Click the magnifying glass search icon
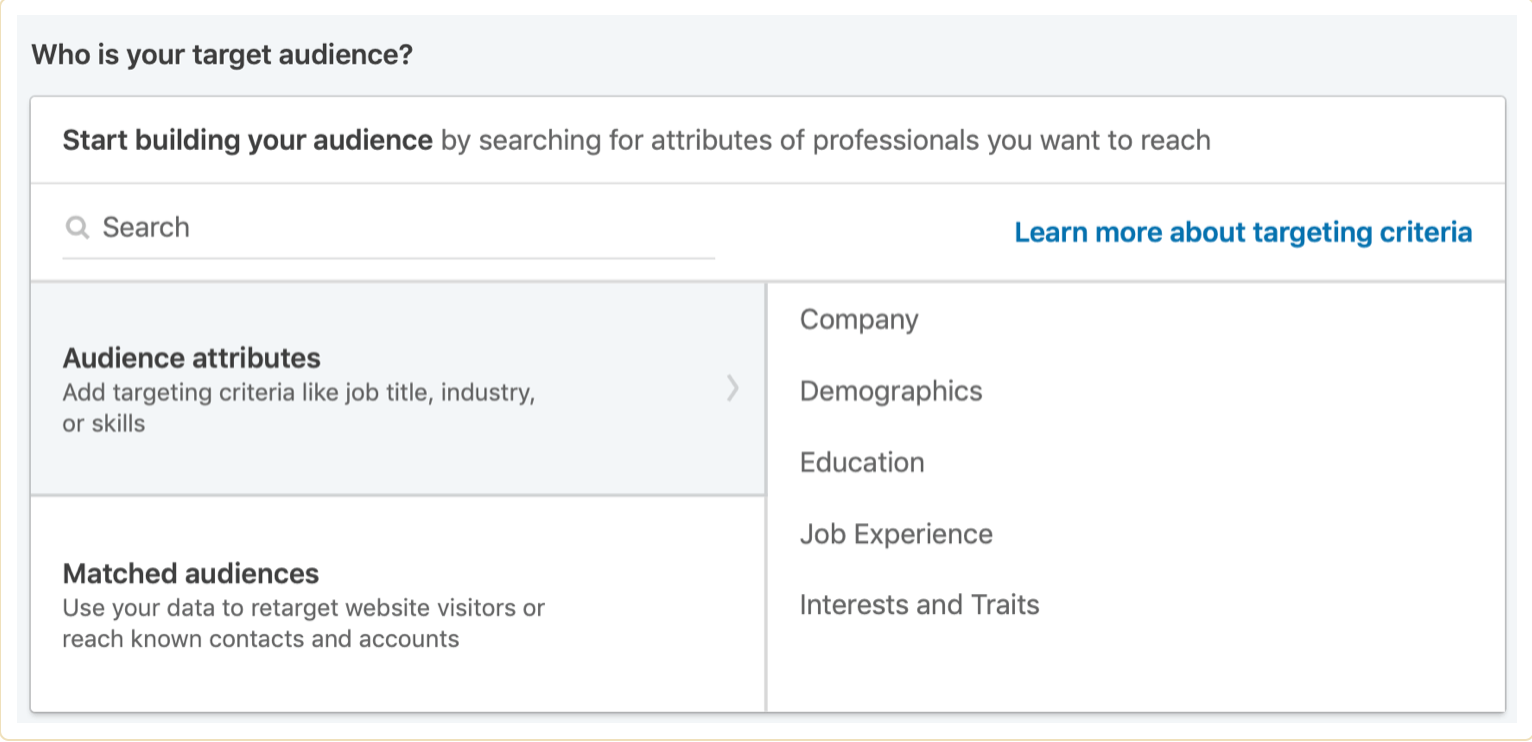Viewport: 1532px width, 742px height. pyautogui.click(x=77, y=228)
